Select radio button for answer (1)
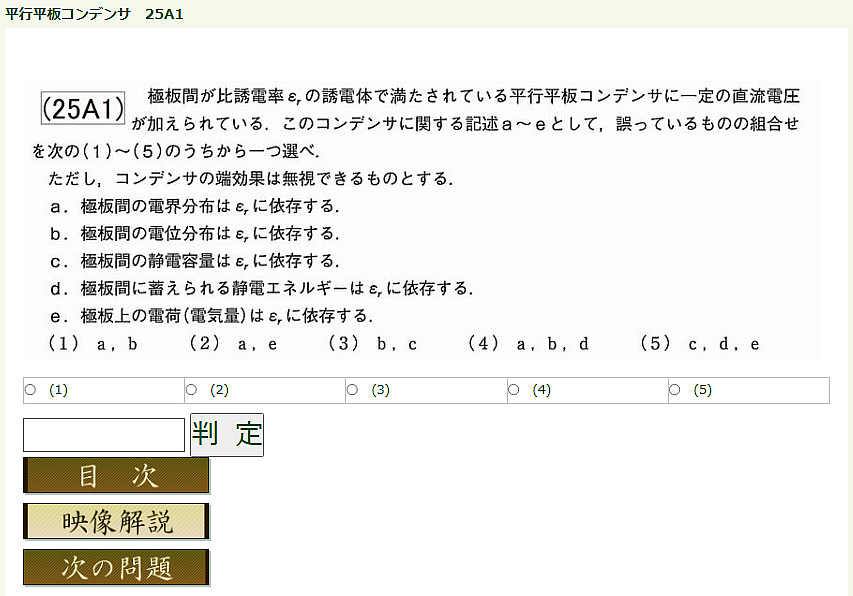Viewport: 853px width, 596px height. pos(30,390)
